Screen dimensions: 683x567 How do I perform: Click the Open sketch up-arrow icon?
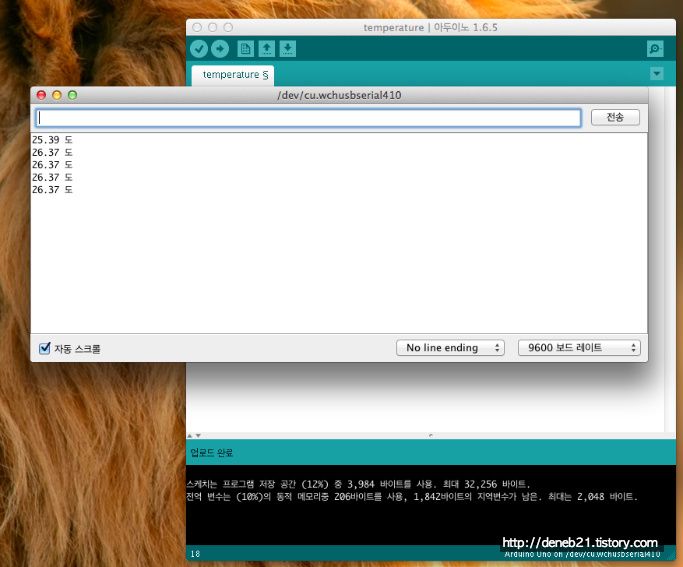(x=267, y=49)
